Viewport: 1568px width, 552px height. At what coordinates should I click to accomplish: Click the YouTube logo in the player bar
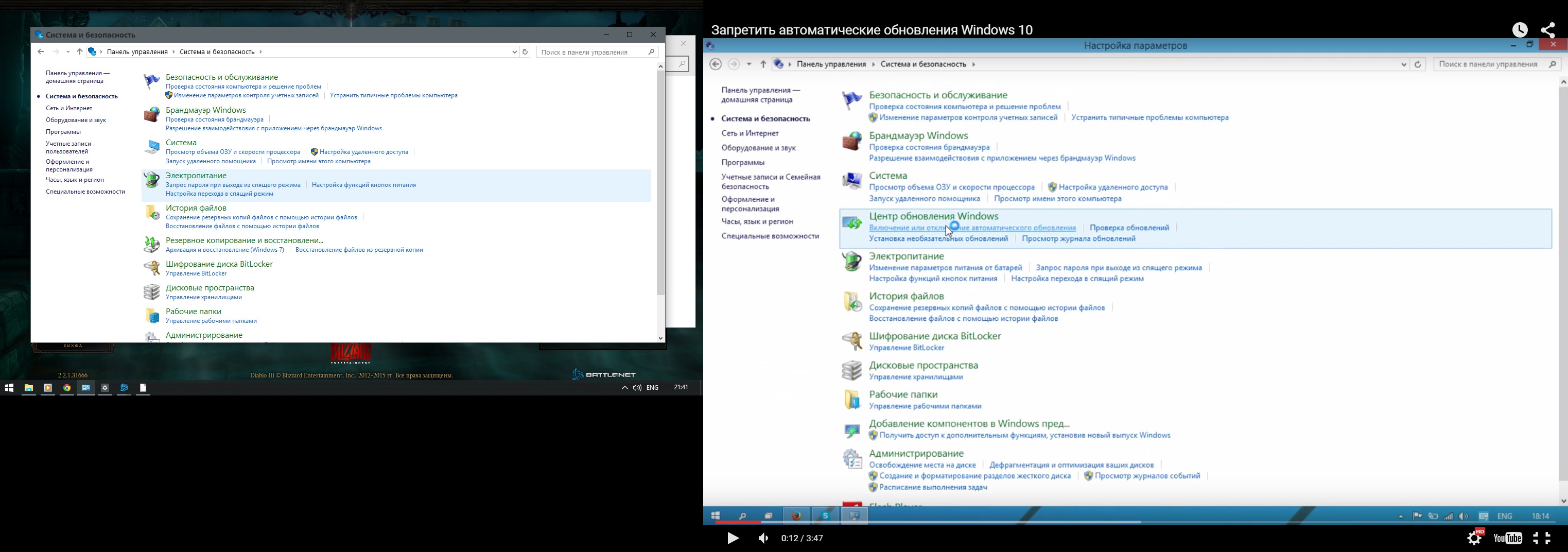point(1508,539)
